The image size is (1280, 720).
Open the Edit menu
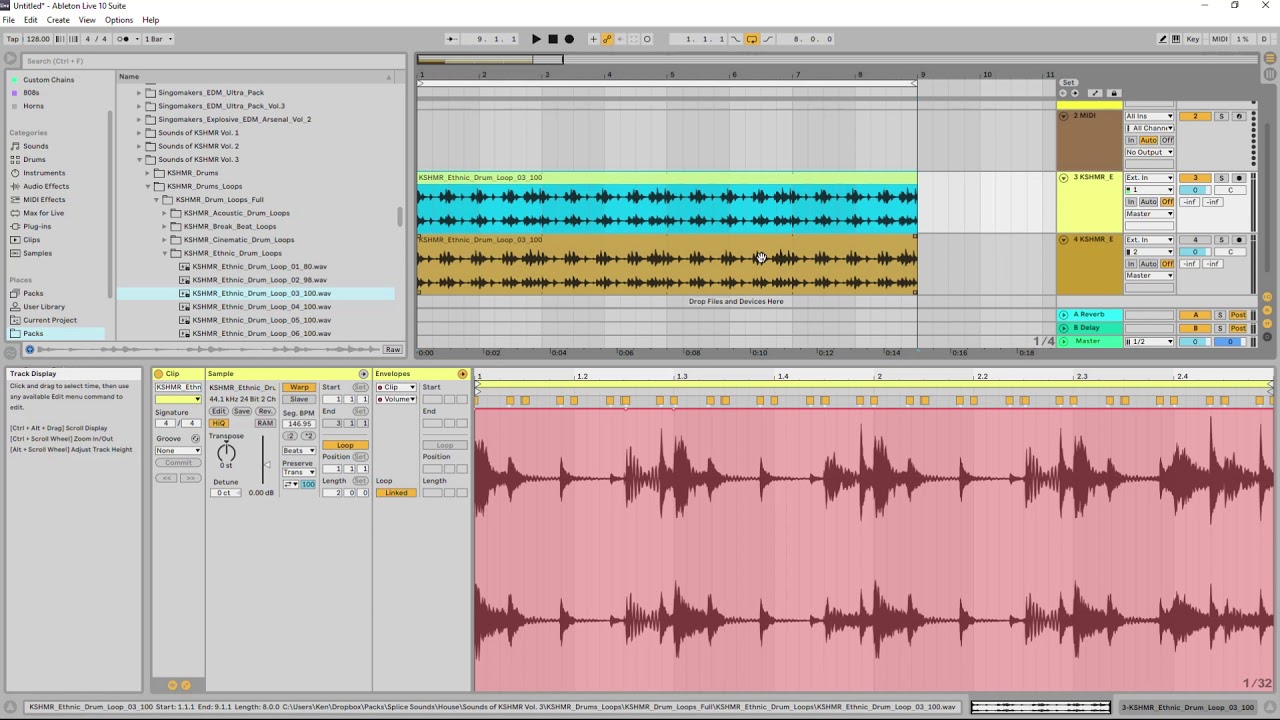coord(31,20)
